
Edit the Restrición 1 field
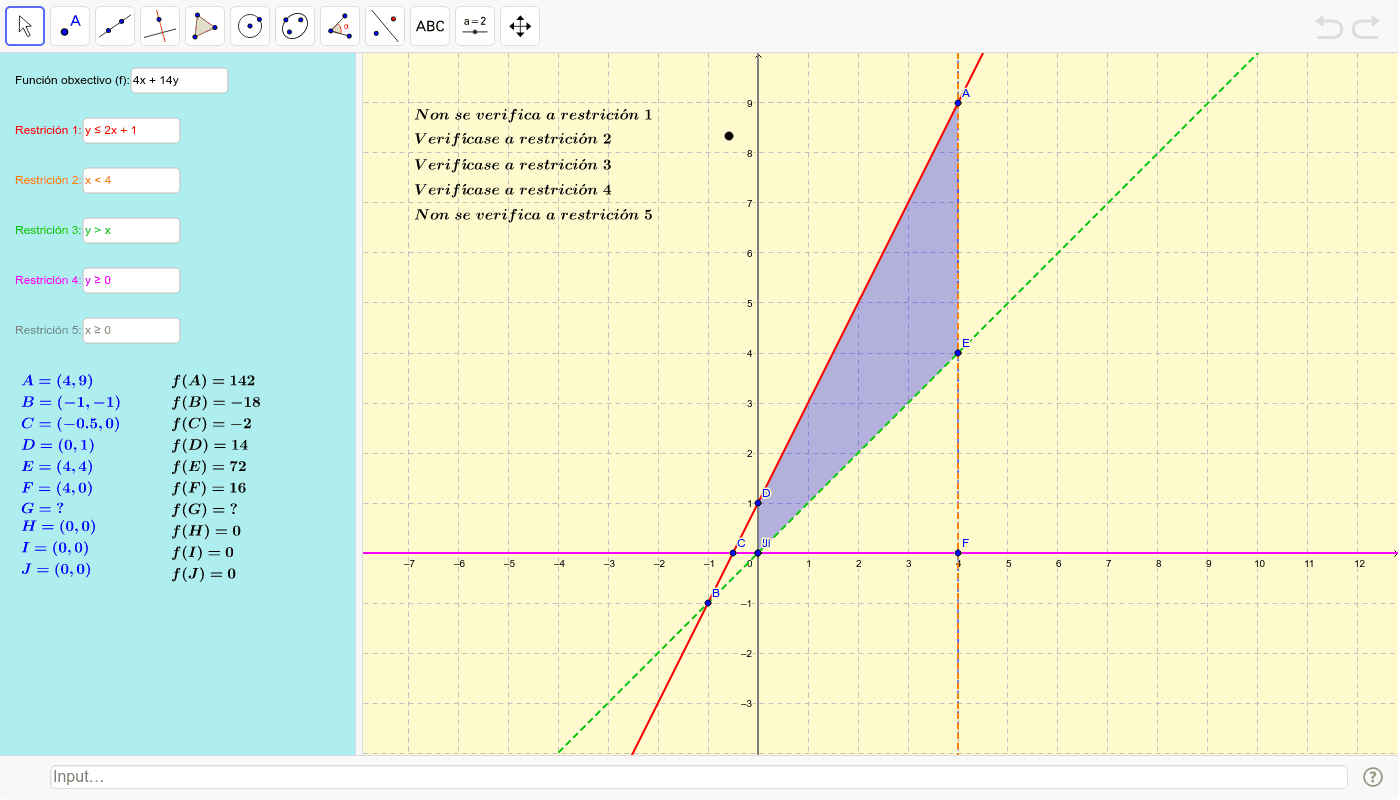[x=131, y=130]
